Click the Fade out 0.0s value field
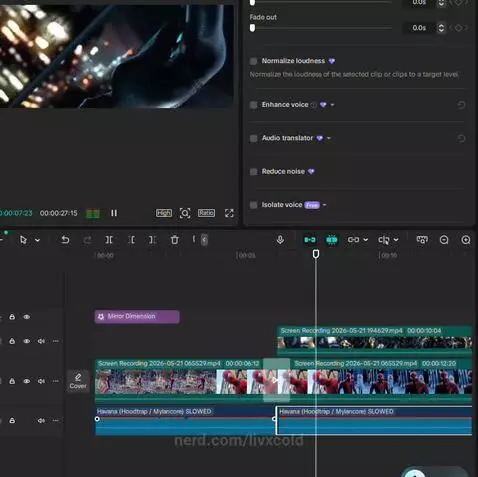The image size is (478, 477). (419, 28)
